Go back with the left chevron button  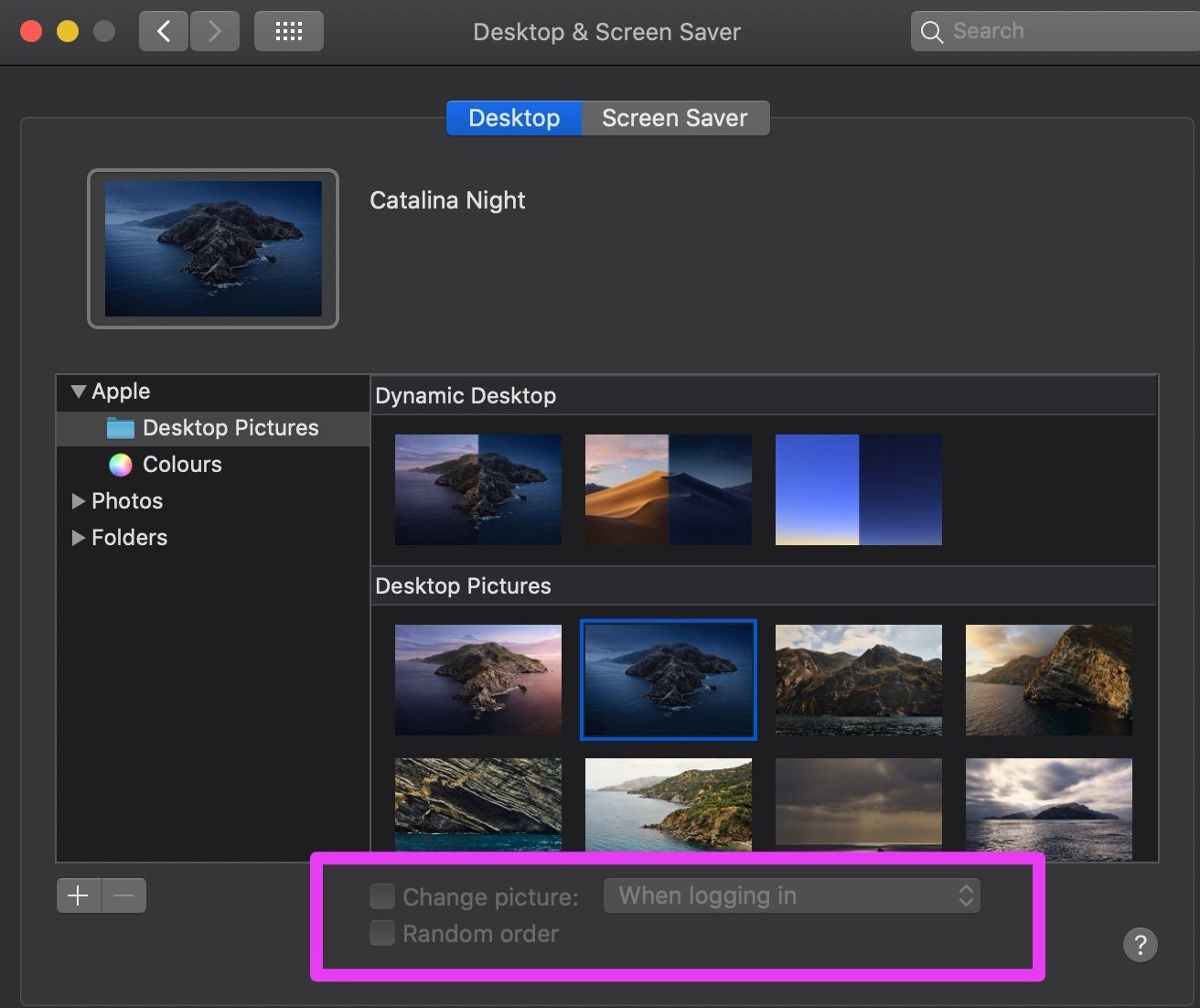tap(164, 31)
